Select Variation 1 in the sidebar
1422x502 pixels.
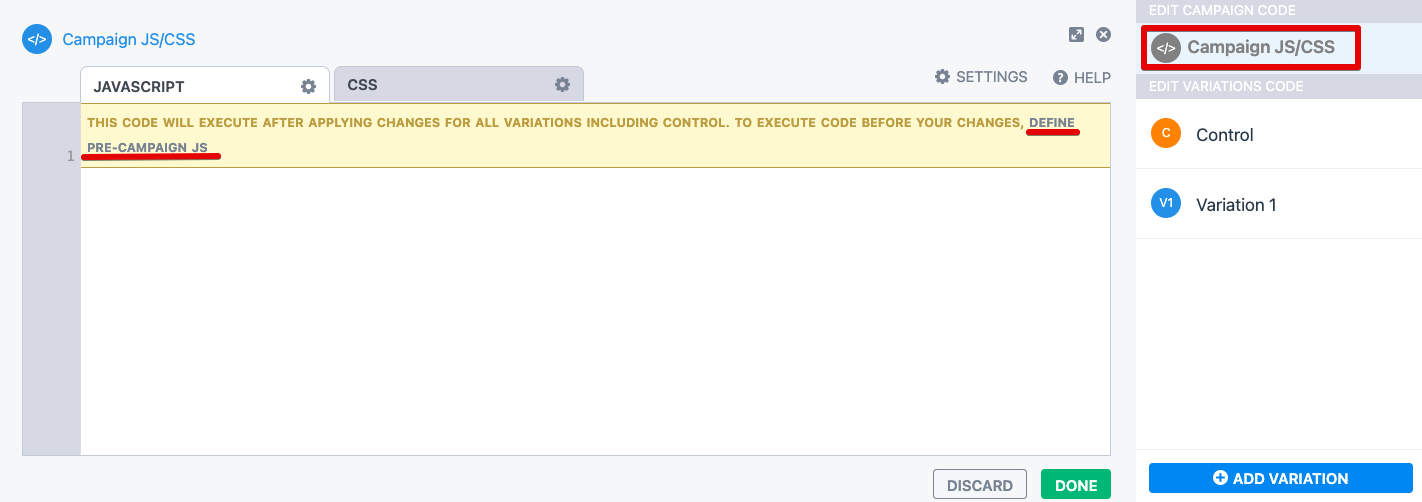coord(1236,205)
